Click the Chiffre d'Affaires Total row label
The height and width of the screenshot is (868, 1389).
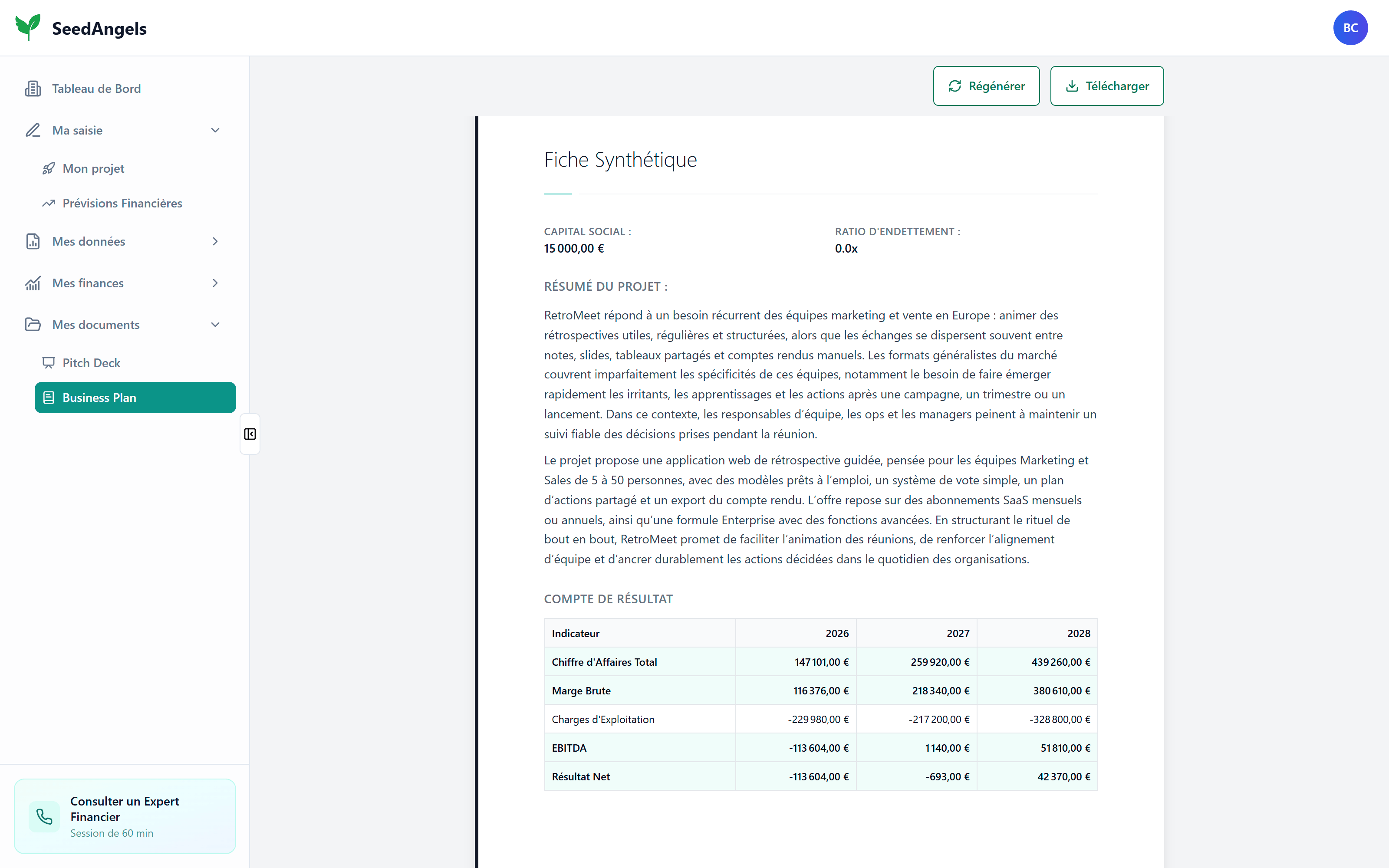point(604,662)
